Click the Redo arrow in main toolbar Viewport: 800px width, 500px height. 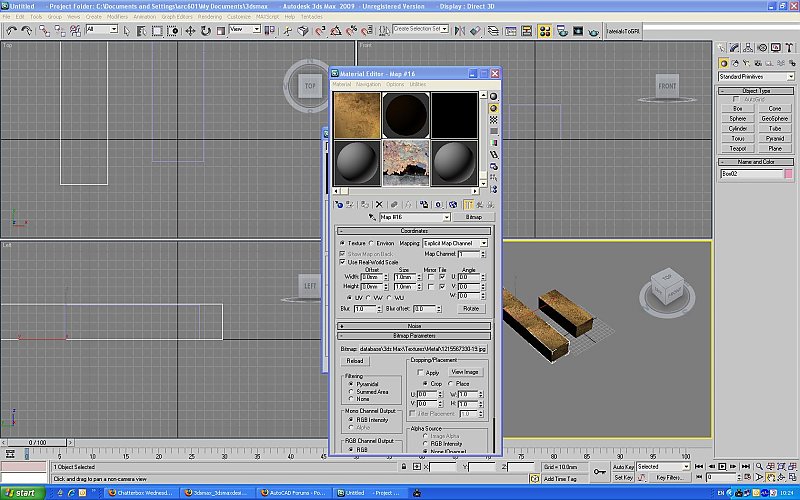click(26, 31)
